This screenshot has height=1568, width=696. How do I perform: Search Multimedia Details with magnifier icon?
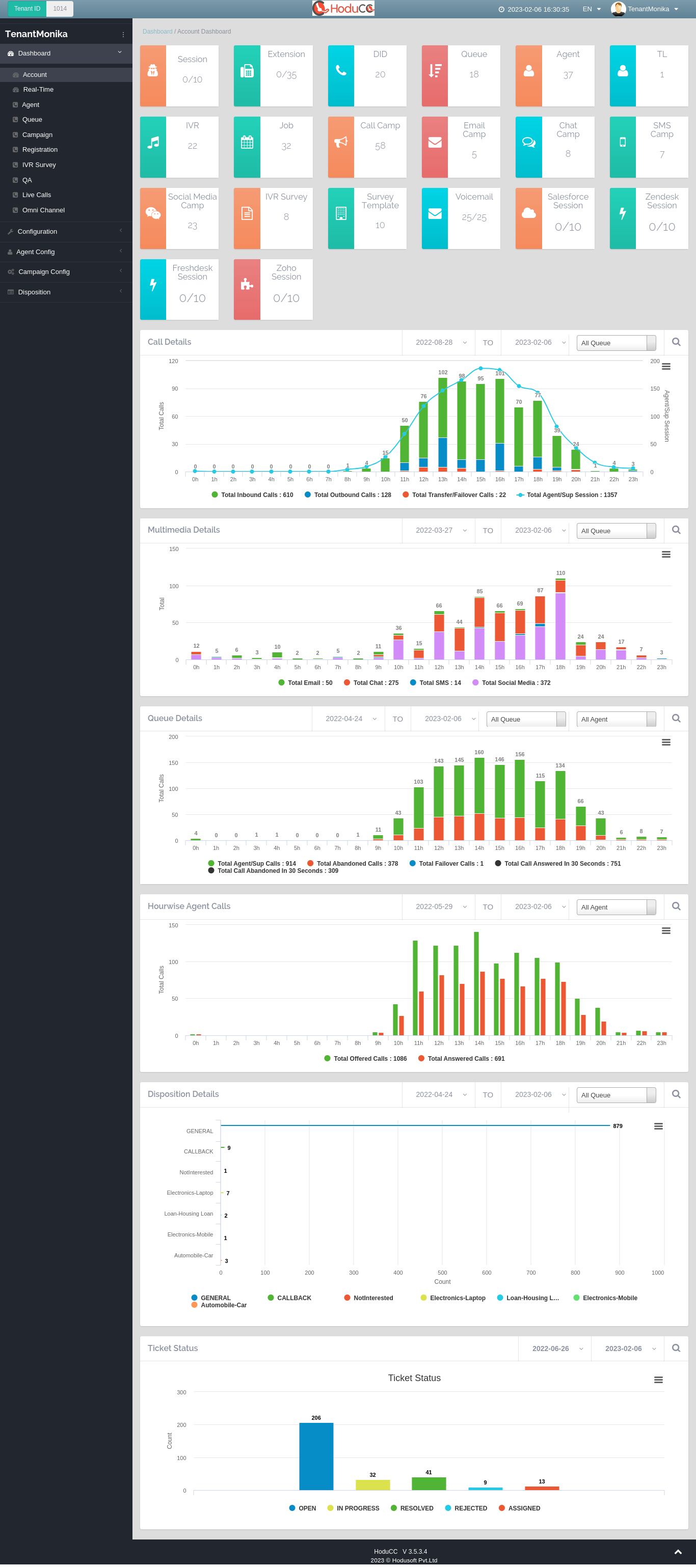coord(676,530)
